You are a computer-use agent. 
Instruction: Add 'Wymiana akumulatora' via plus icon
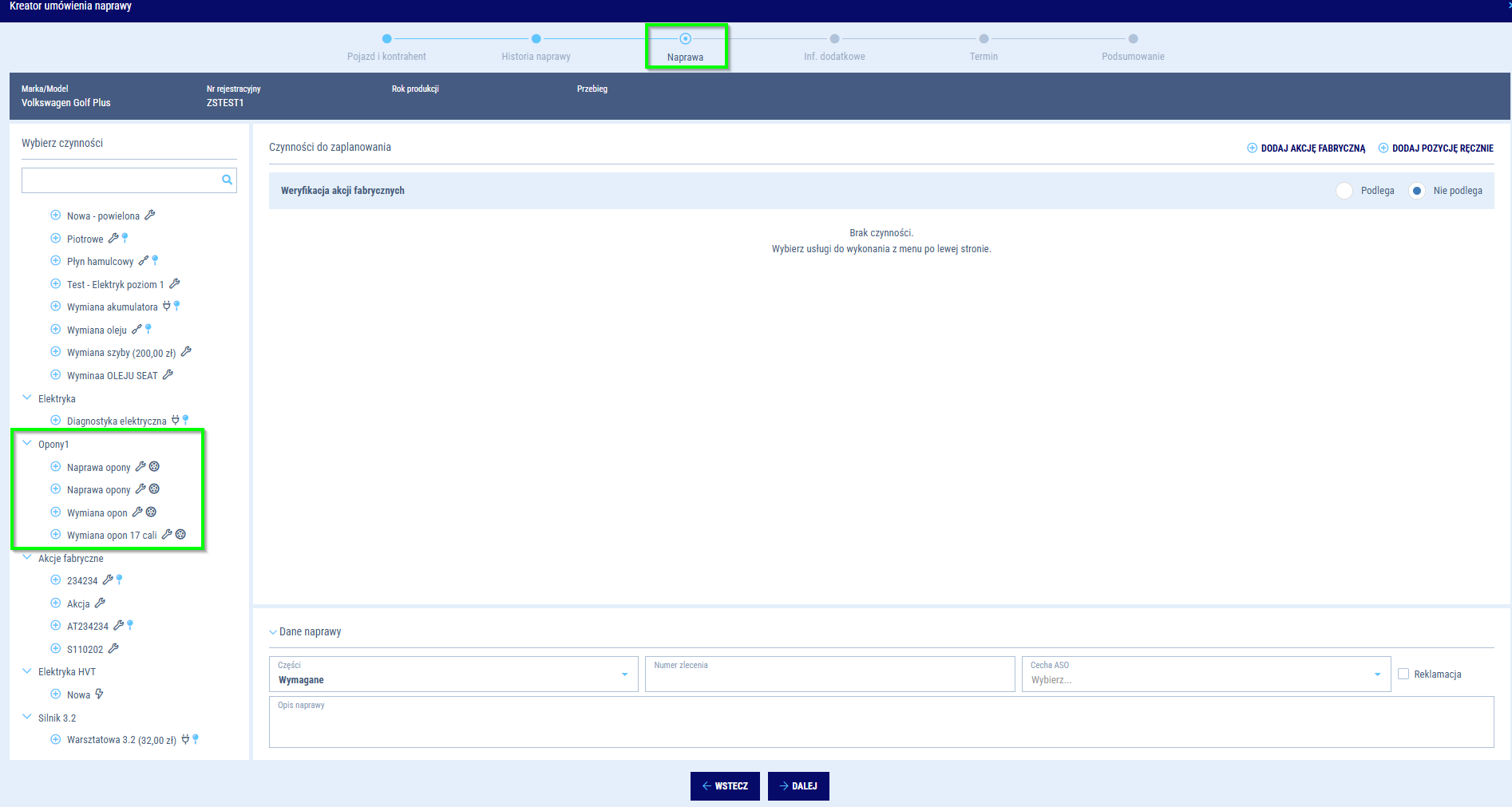(x=56, y=307)
